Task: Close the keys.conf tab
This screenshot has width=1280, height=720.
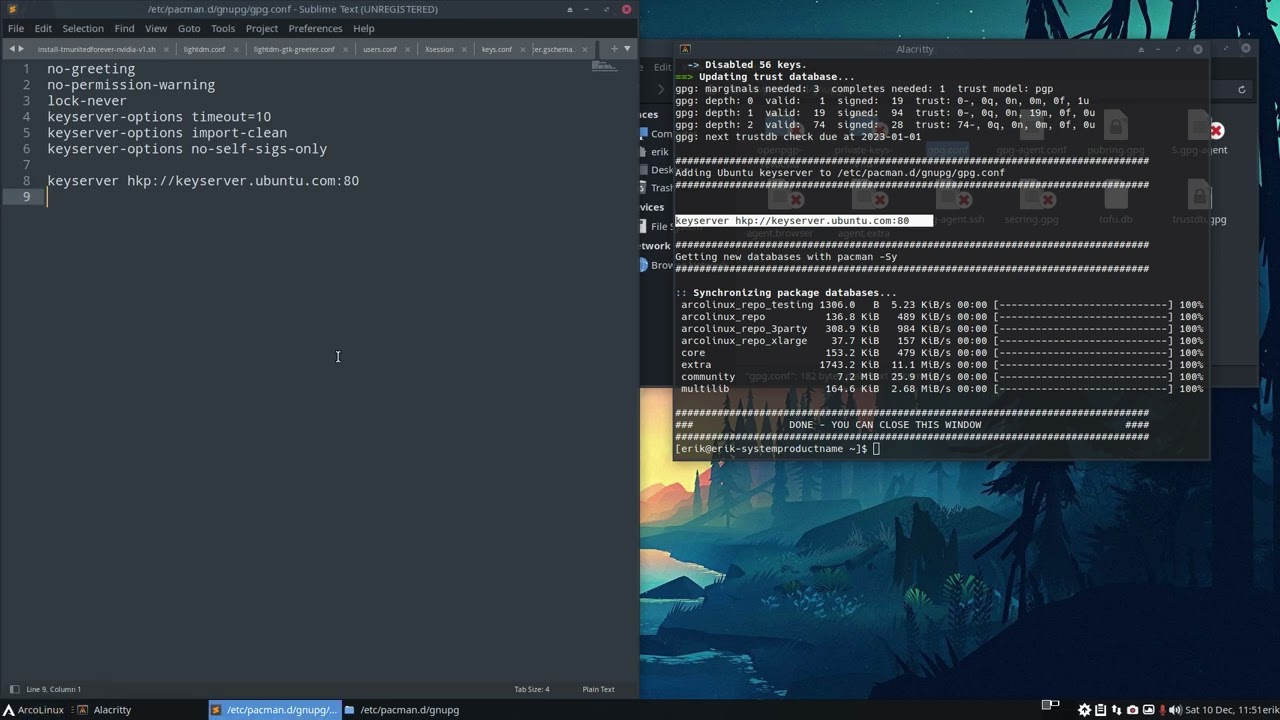Action: point(523,49)
